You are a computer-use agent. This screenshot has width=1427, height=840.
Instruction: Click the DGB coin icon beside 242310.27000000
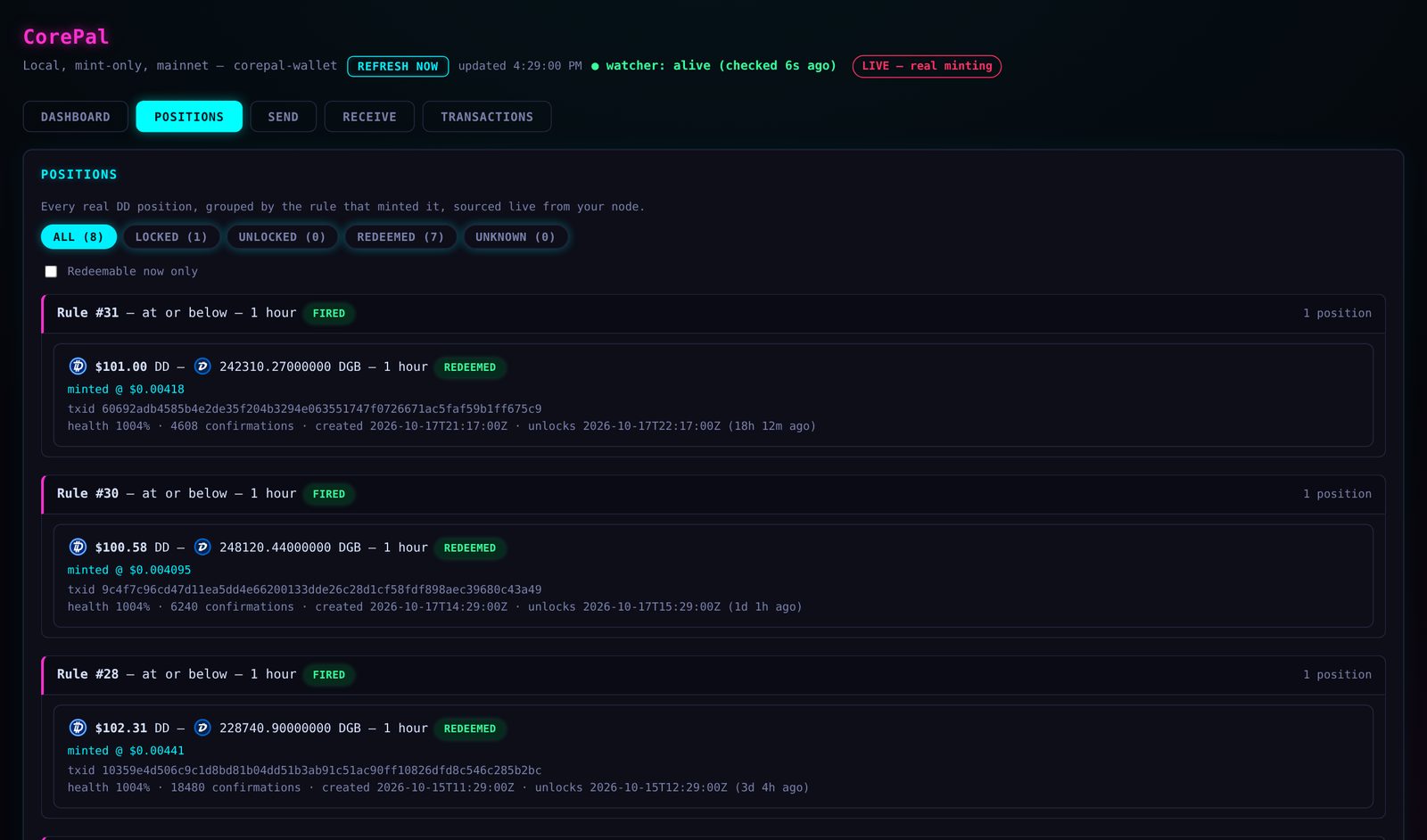click(202, 366)
